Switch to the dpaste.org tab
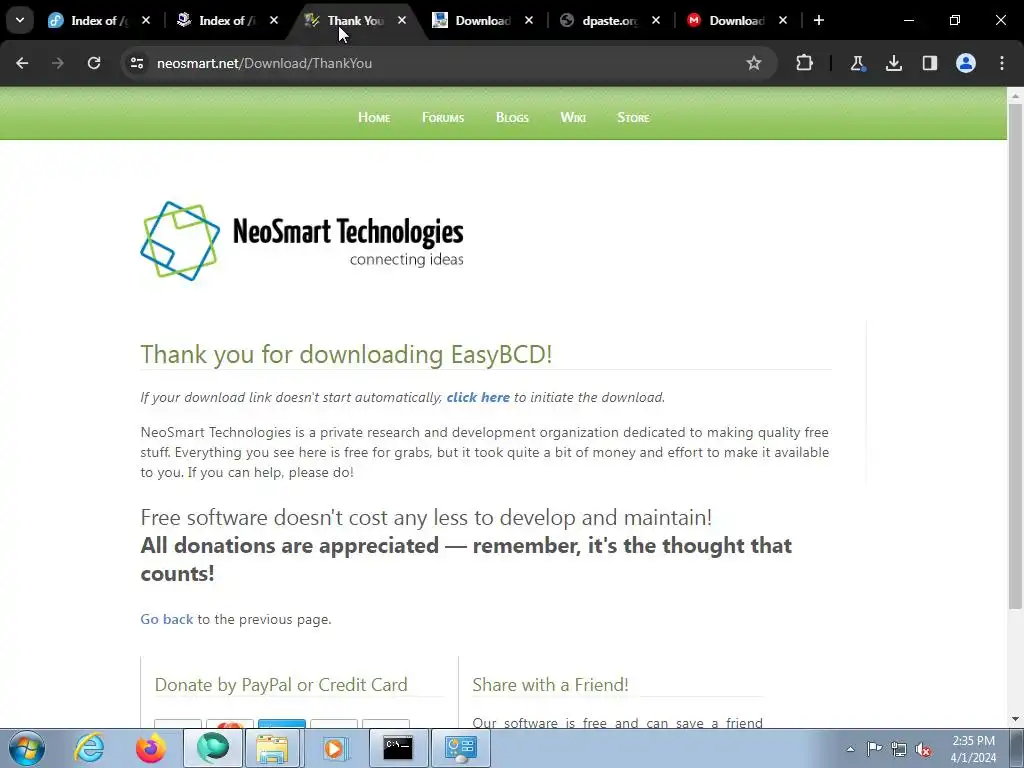The height and width of the screenshot is (768, 1024). coord(609,20)
